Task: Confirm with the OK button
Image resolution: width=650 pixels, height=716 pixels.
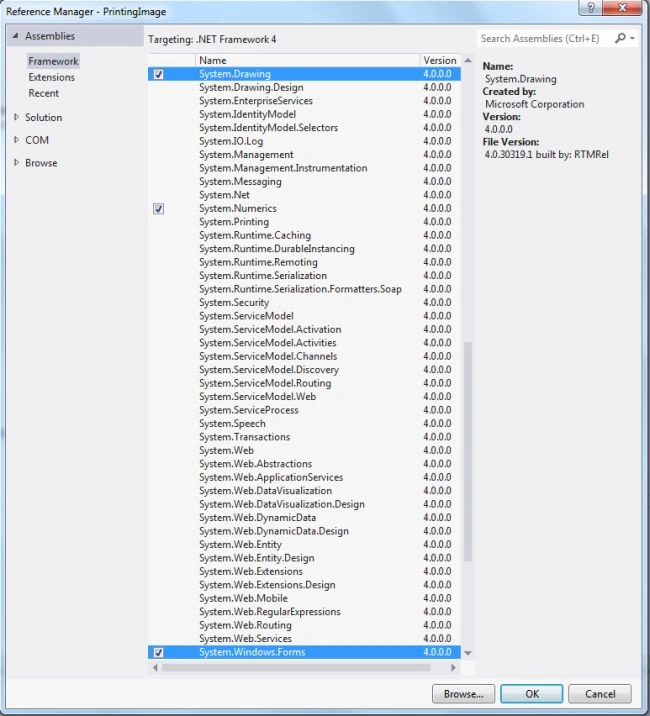Action: pos(532,694)
